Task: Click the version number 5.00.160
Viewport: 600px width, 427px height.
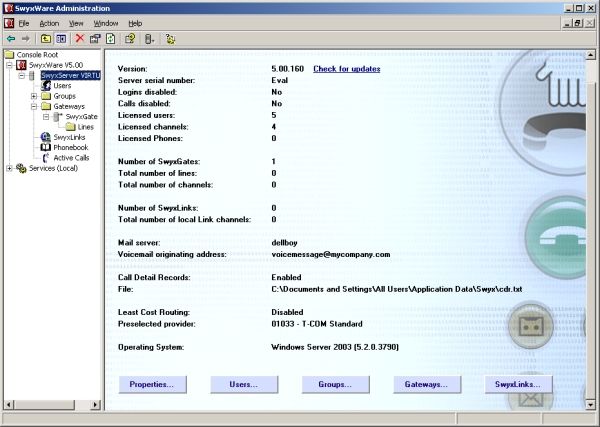Action: click(287, 69)
